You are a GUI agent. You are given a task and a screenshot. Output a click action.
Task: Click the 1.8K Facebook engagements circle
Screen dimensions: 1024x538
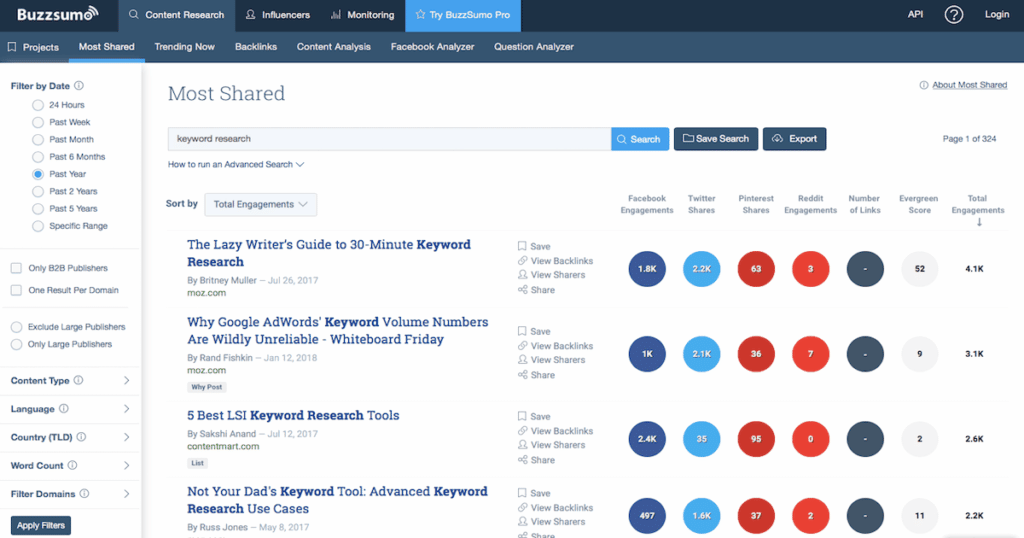pyautogui.click(x=647, y=269)
